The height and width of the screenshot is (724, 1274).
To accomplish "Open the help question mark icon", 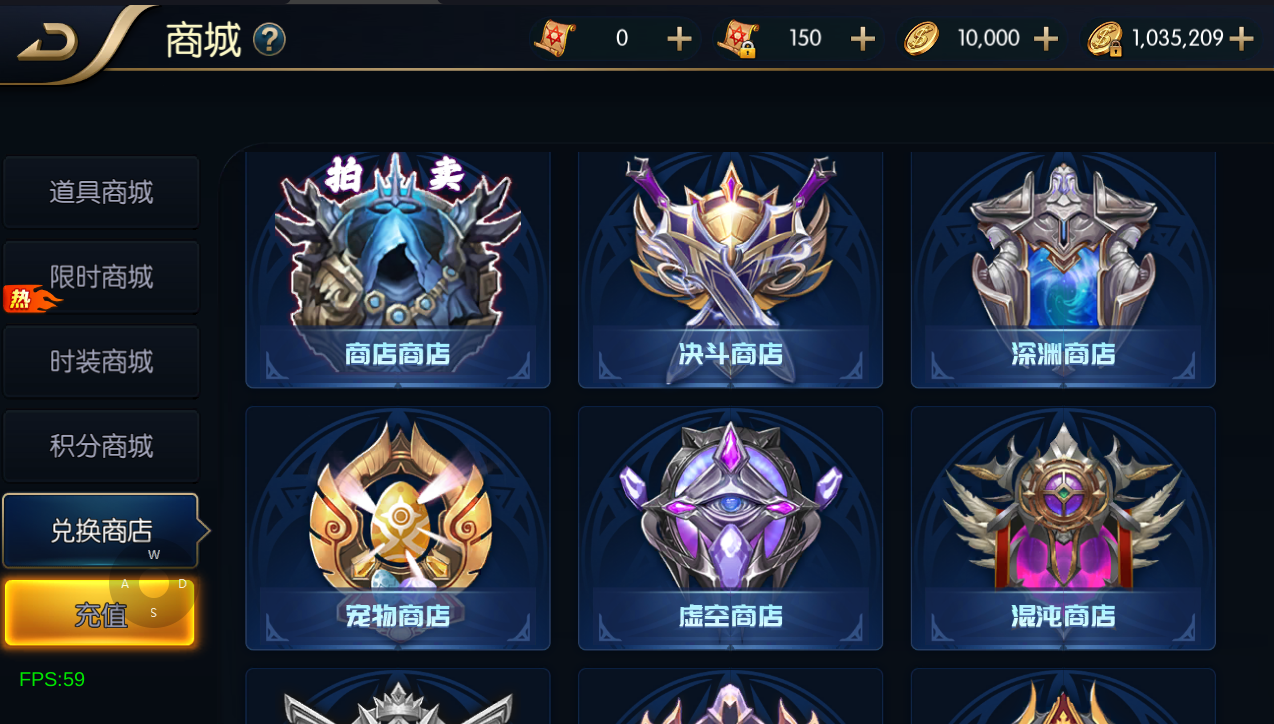I will pos(269,40).
